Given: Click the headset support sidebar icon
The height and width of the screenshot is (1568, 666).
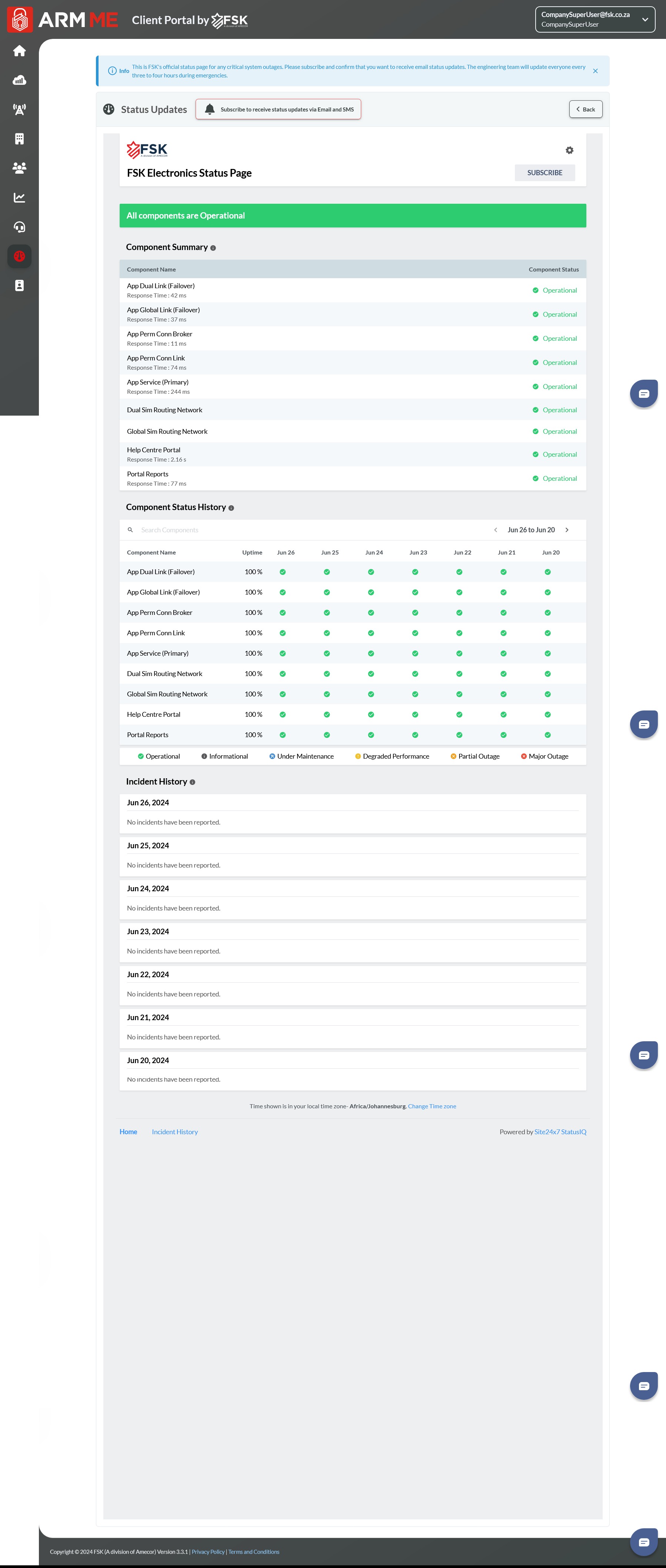Looking at the screenshot, I should 20,227.
